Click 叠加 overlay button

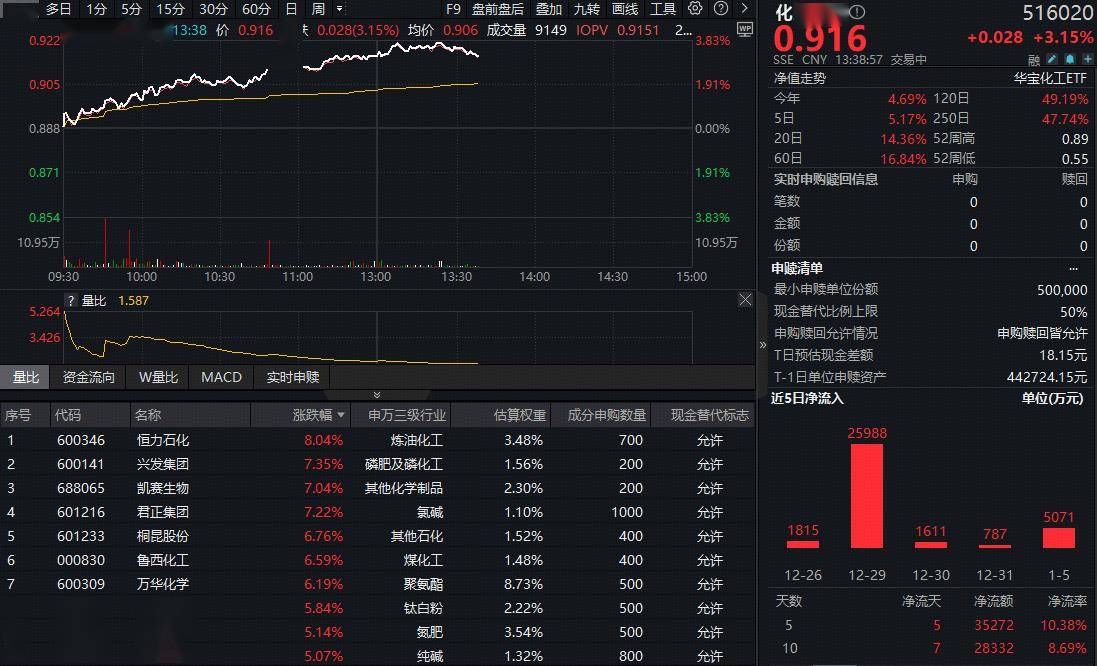point(548,9)
